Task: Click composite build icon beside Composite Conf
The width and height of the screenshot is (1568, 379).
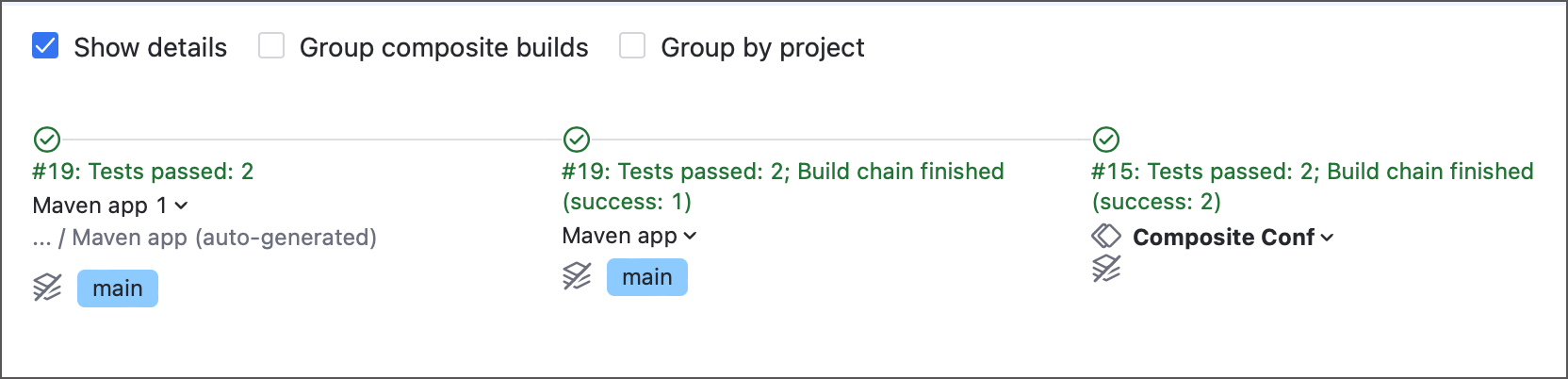Action: coord(1106,237)
